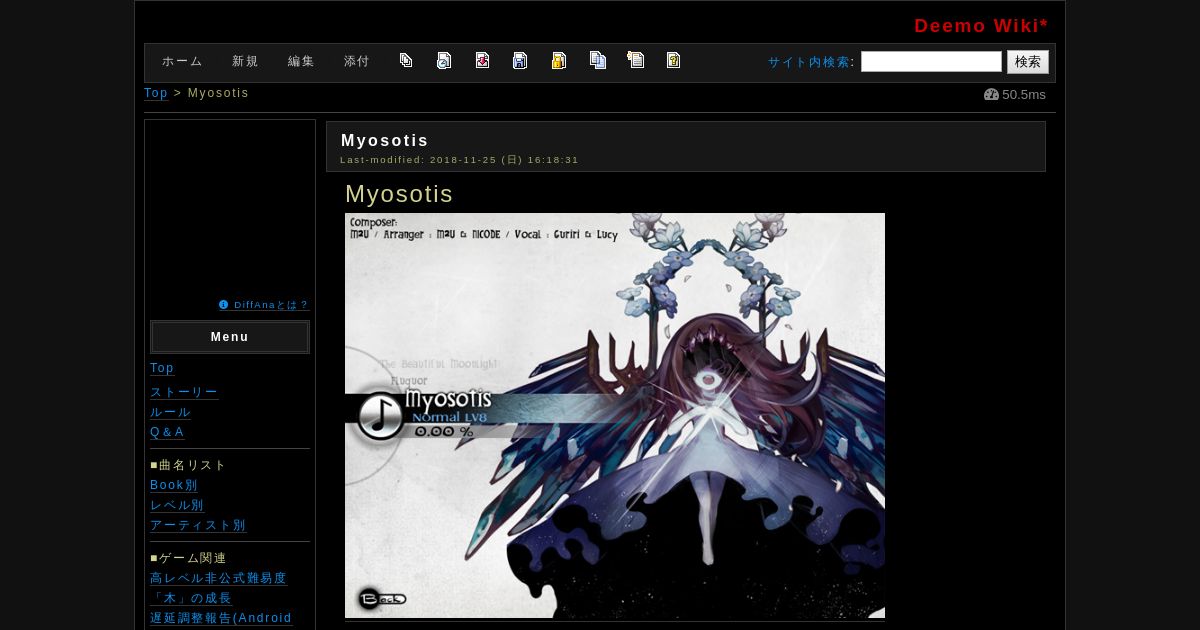Open the 新規 menu item
Viewport: 1200px width, 630px height.
click(x=245, y=61)
